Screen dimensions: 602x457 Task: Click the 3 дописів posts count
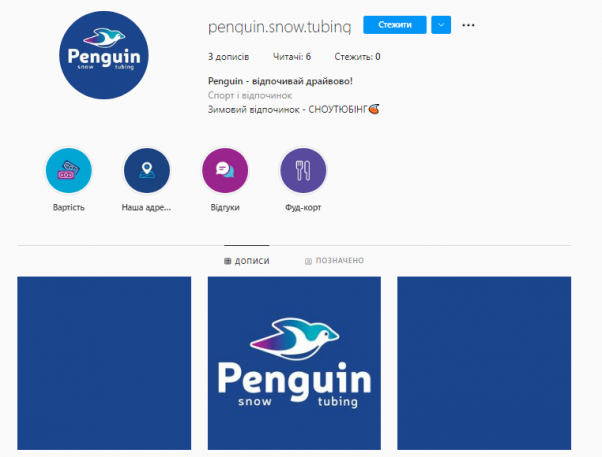(228, 57)
